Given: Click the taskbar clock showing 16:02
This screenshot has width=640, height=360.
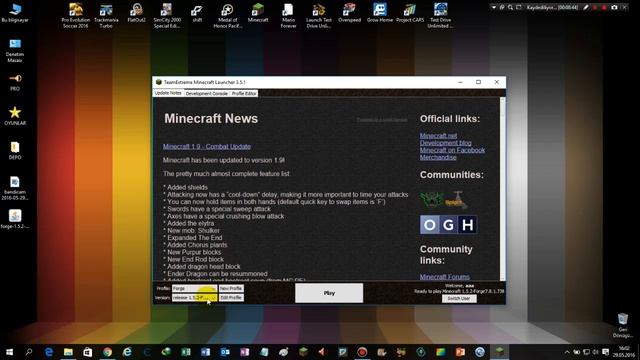Looking at the screenshot, I should click(624, 352).
